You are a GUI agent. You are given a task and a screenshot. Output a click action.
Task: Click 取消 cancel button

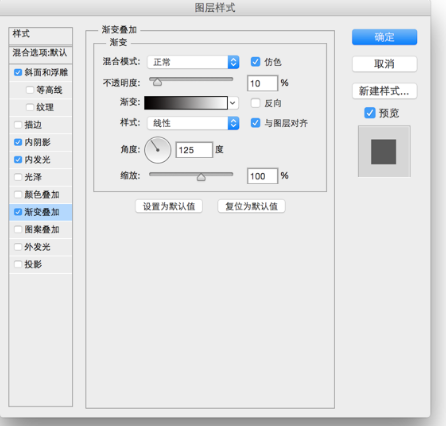coord(384,64)
